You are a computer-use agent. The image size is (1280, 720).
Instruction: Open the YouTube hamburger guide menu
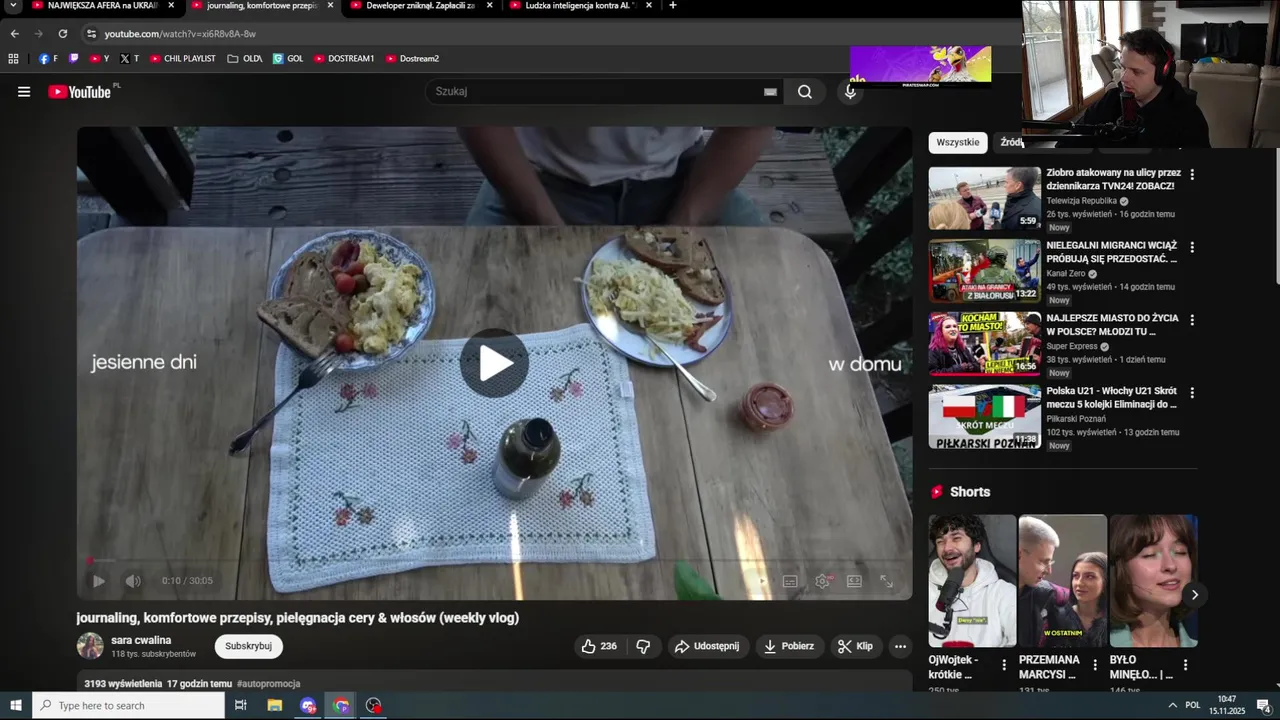coord(24,92)
